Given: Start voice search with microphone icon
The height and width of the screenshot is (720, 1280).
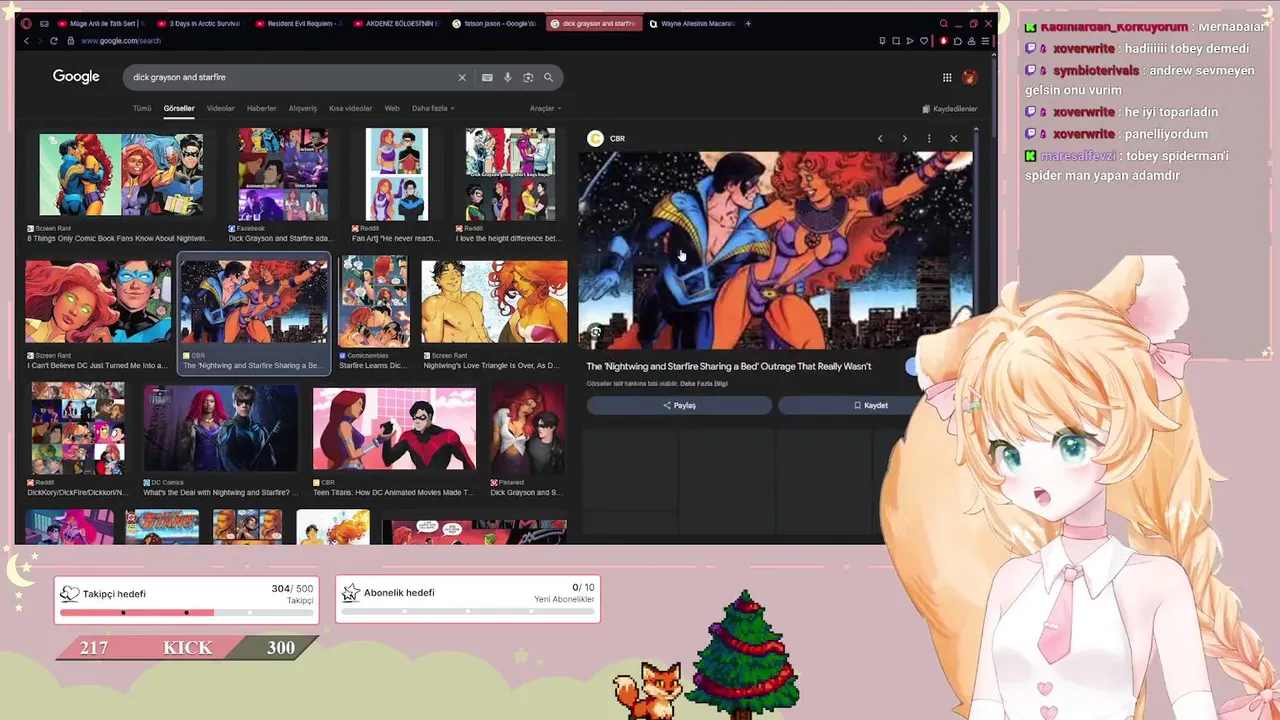Looking at the screenshot, I should point(508,77).
